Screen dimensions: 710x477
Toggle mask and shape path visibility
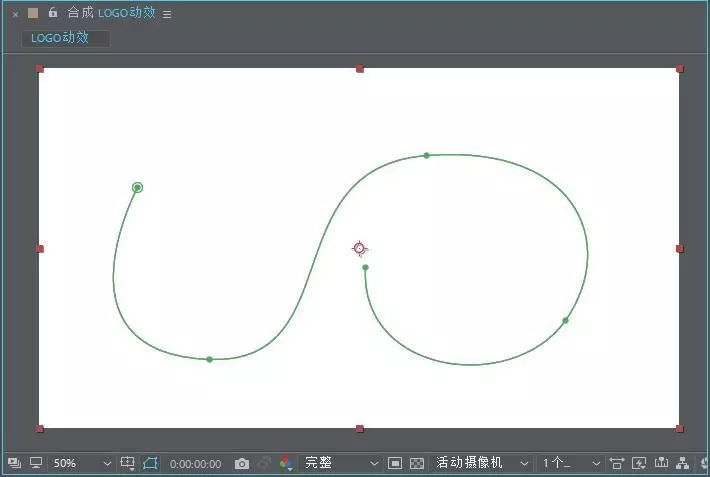pos(150,463)
